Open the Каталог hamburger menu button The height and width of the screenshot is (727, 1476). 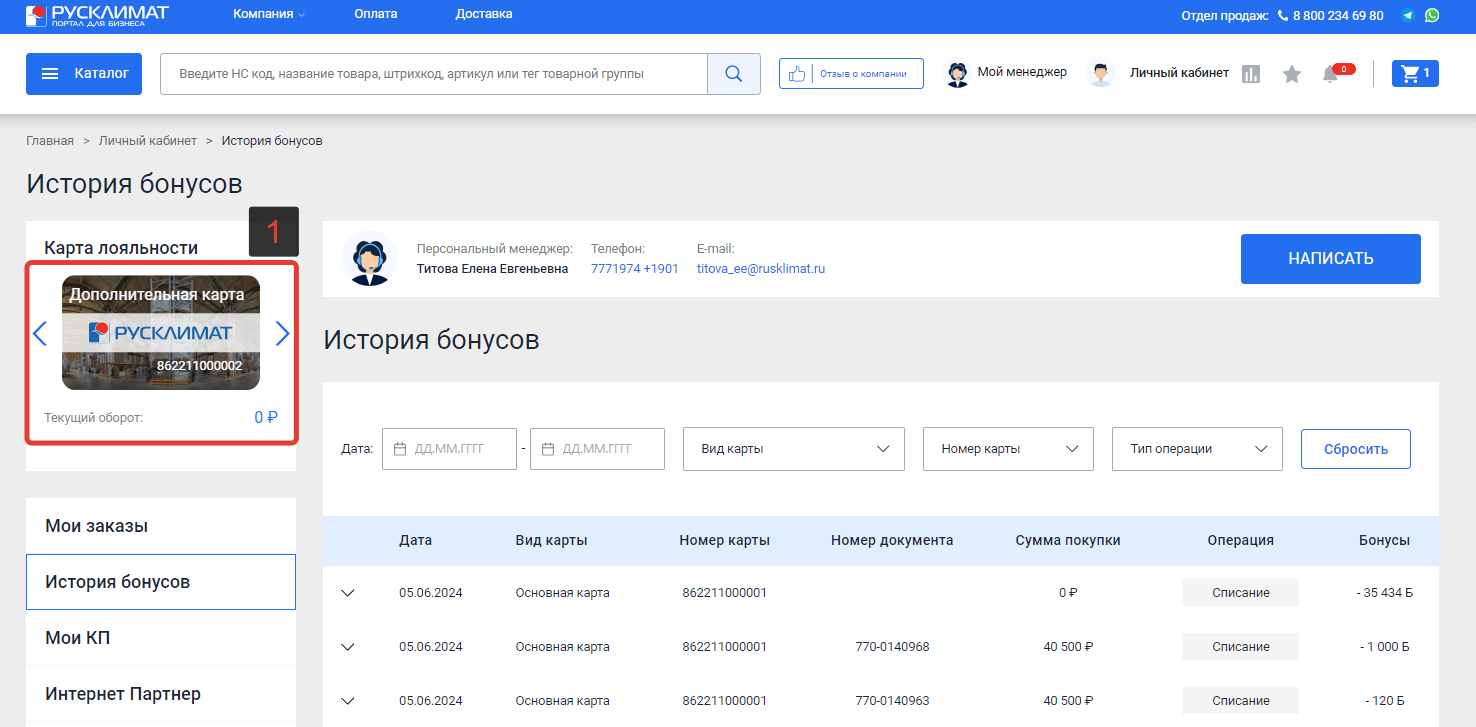tap(84, 74)
